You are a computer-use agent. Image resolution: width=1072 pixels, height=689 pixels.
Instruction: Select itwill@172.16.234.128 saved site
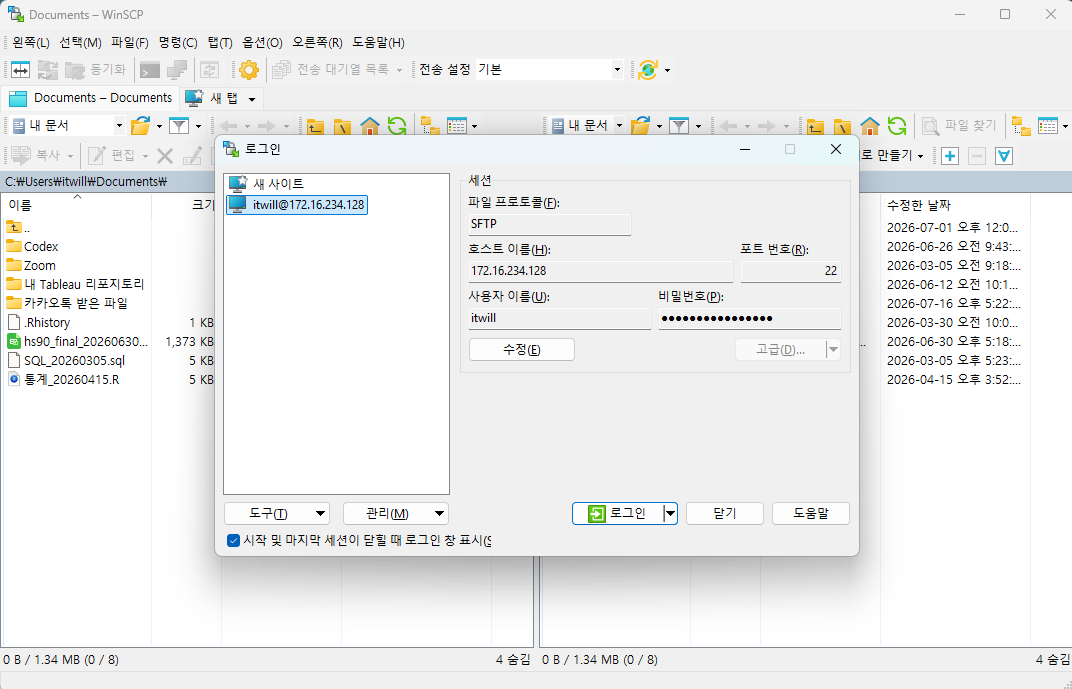point(297,204)
